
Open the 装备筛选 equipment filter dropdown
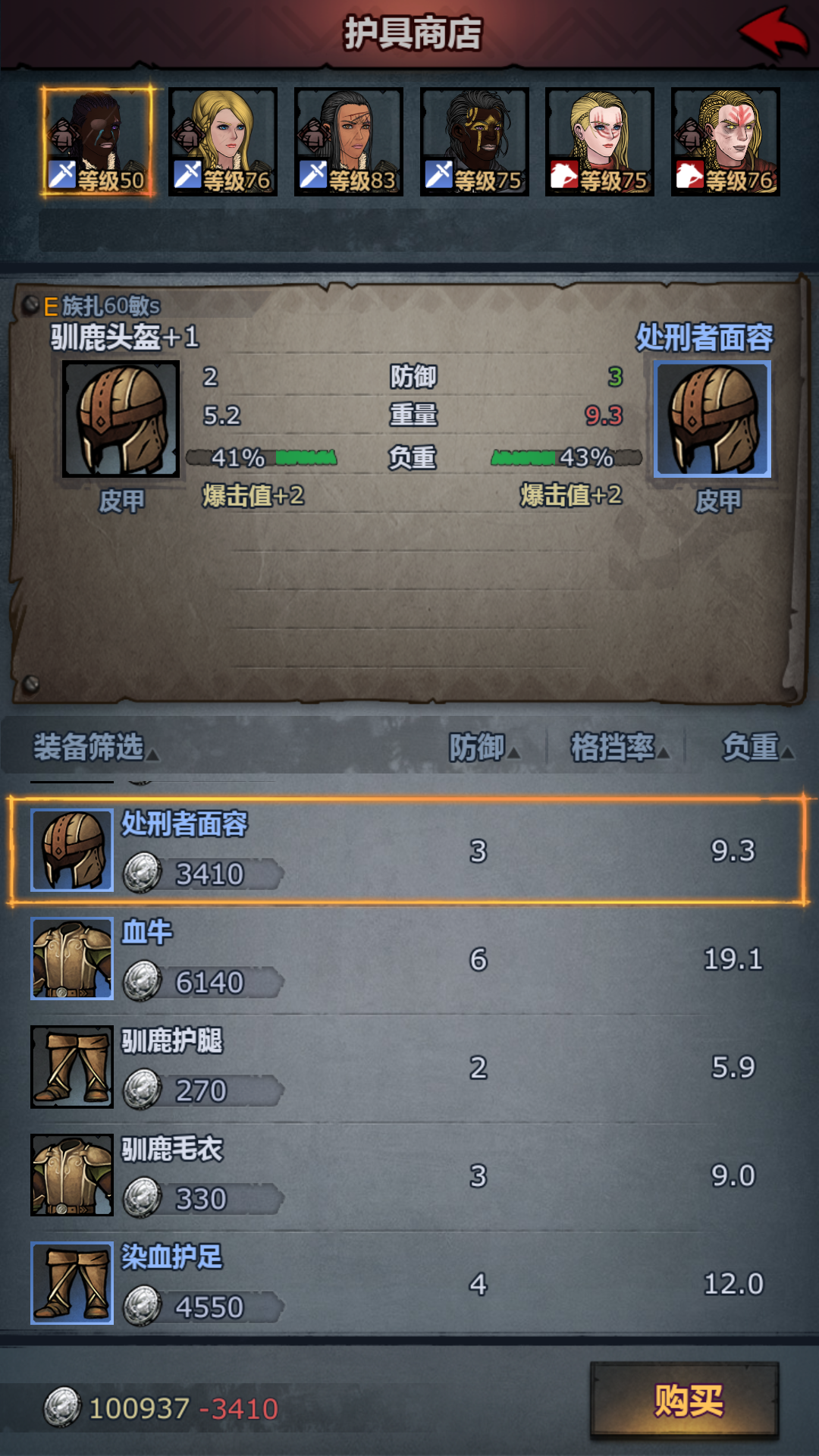point(96,748)
